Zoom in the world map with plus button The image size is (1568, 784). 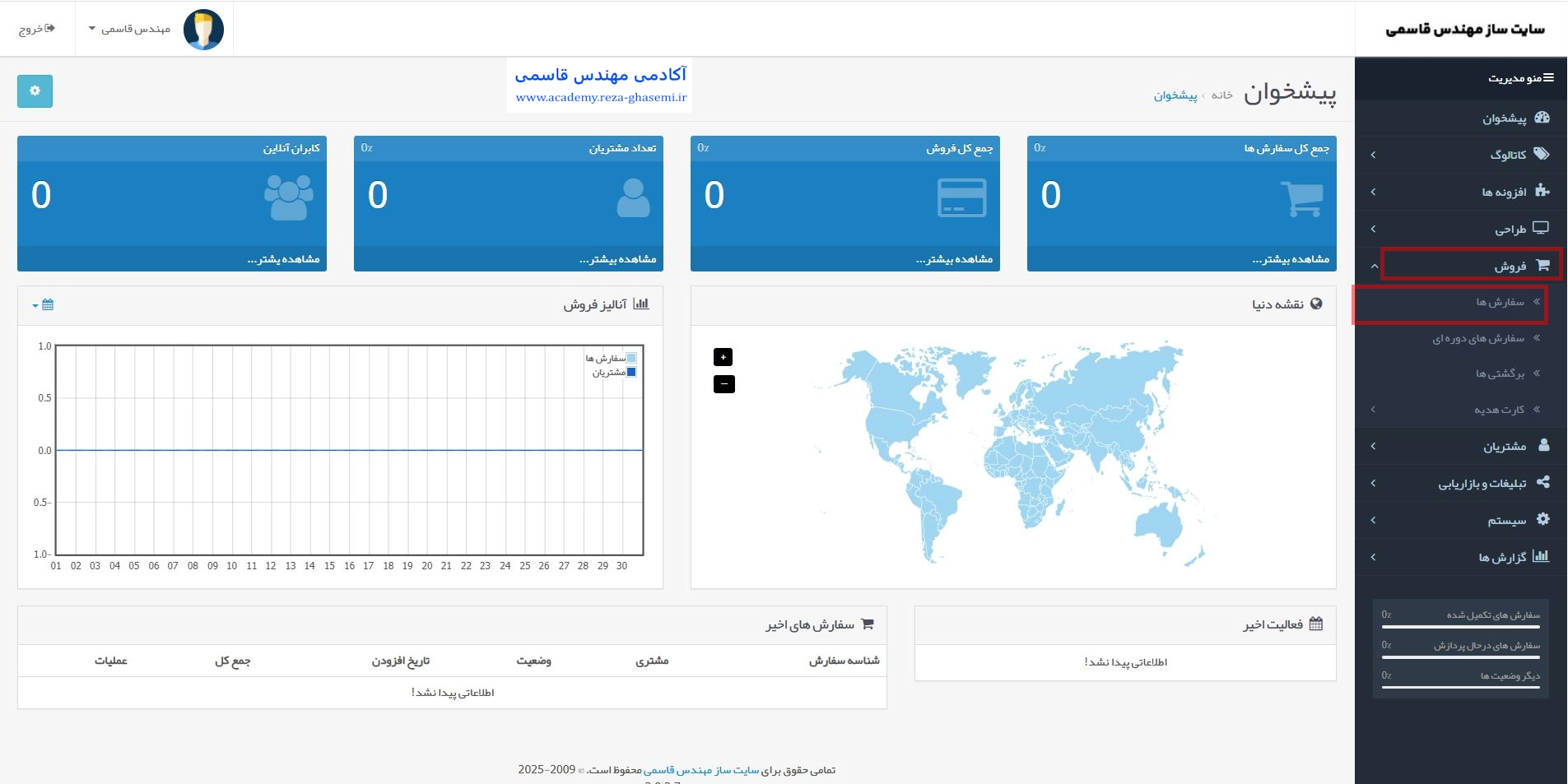click(723, 357)
